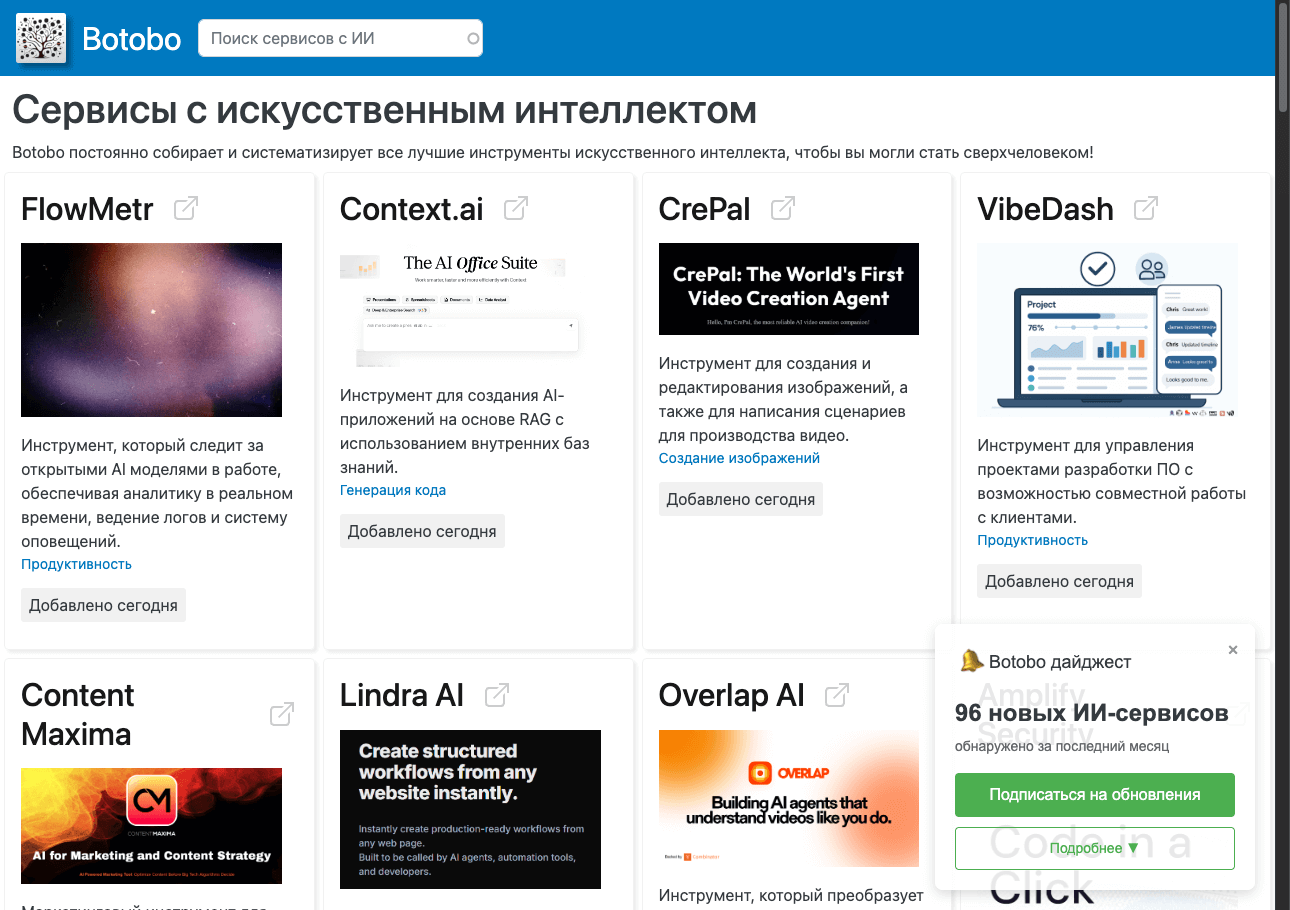View the Content Maxima marketing thumbnail
This screenshot has height=910, width=1290.
(x=151, y=826)
